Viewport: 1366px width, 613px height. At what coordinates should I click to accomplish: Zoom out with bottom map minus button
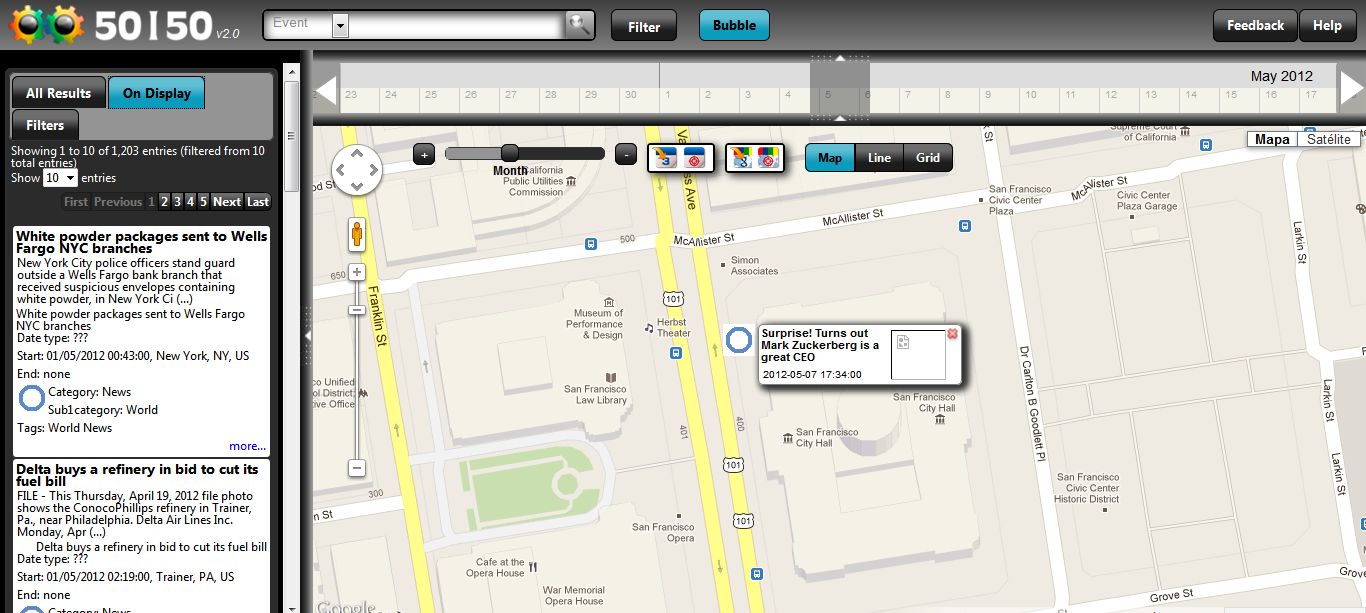357,467
